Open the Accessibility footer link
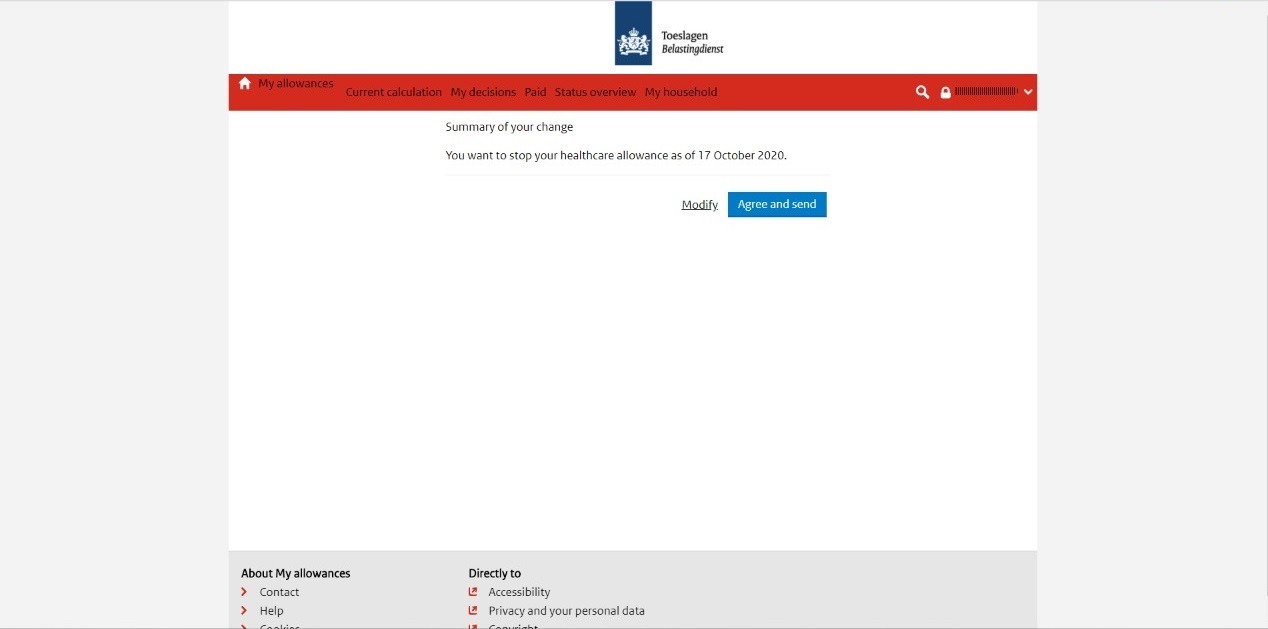1268x629 pixels. pos(519,592)
